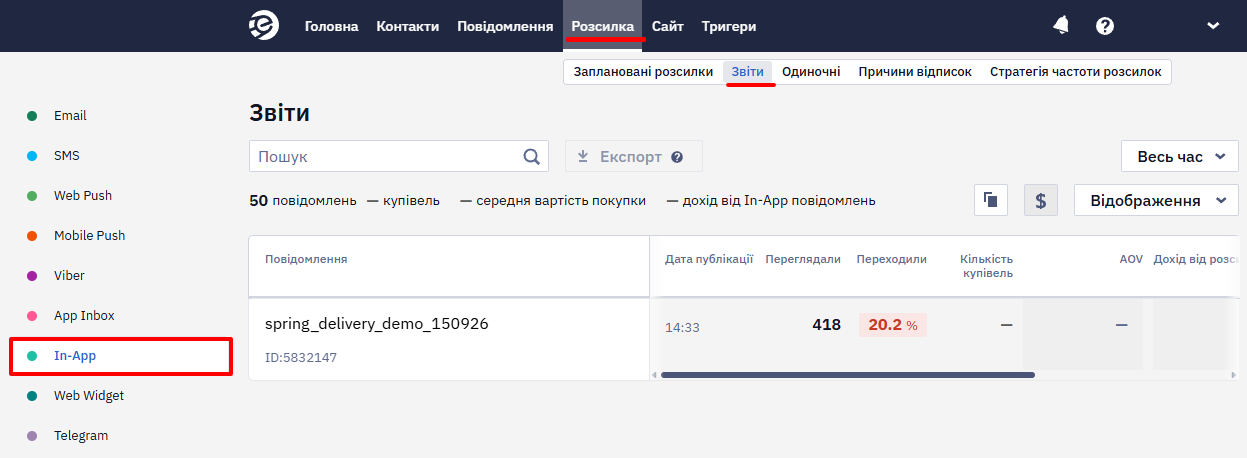Select Email channel in sidebar

point(70,116)
